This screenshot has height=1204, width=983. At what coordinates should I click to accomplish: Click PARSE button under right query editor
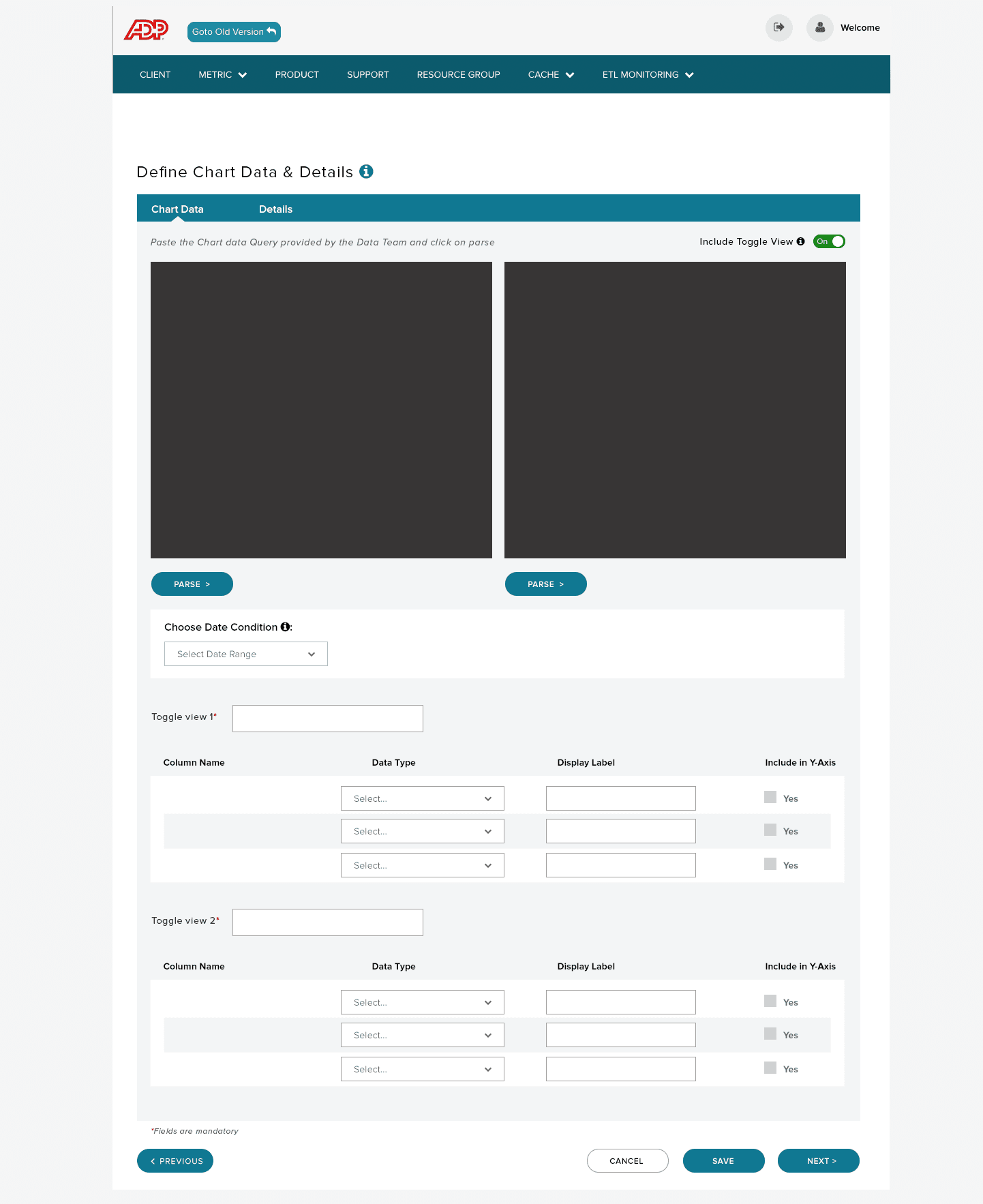(x=545, y=584)
